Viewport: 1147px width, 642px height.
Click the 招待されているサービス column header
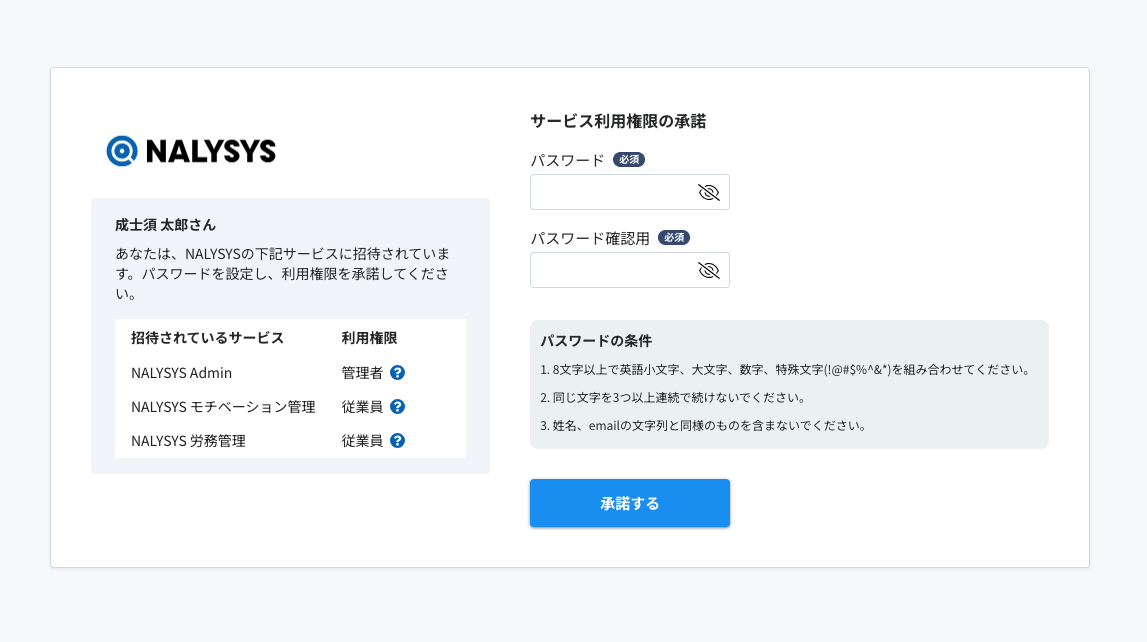207,338
